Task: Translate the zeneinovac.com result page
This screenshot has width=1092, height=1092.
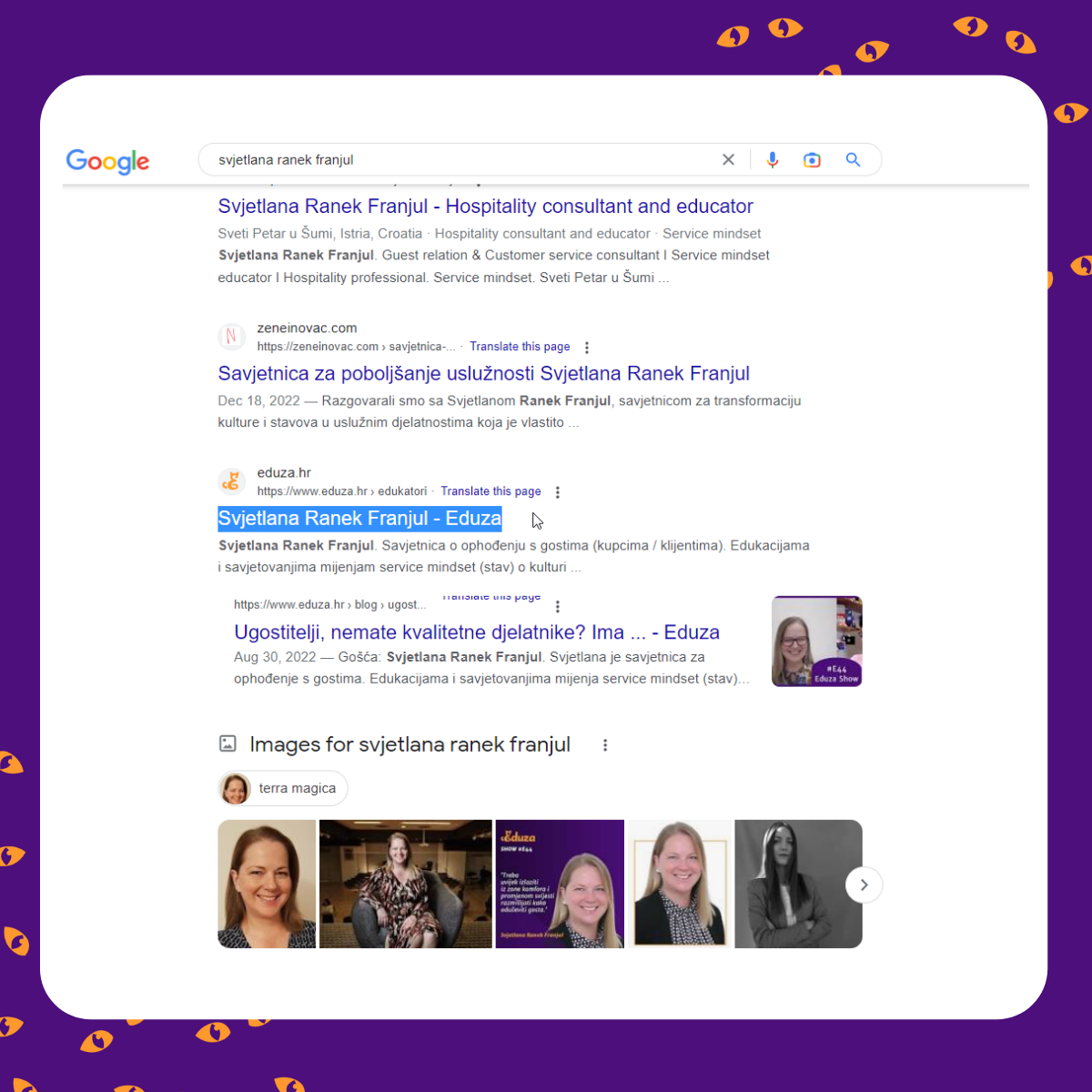Action: pos(520,347)
